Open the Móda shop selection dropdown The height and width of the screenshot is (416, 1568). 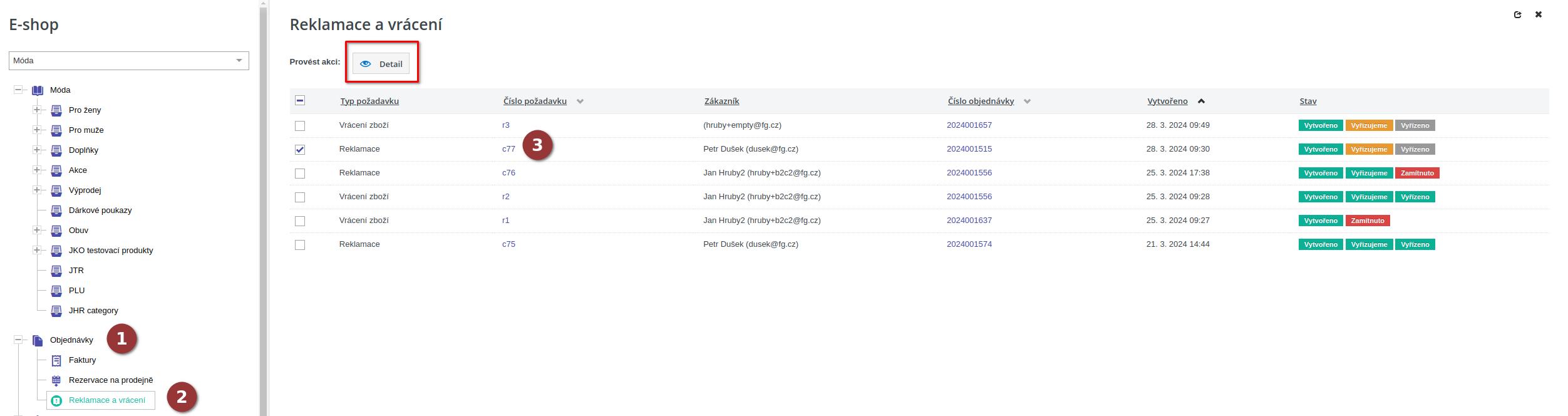(129, 61)
